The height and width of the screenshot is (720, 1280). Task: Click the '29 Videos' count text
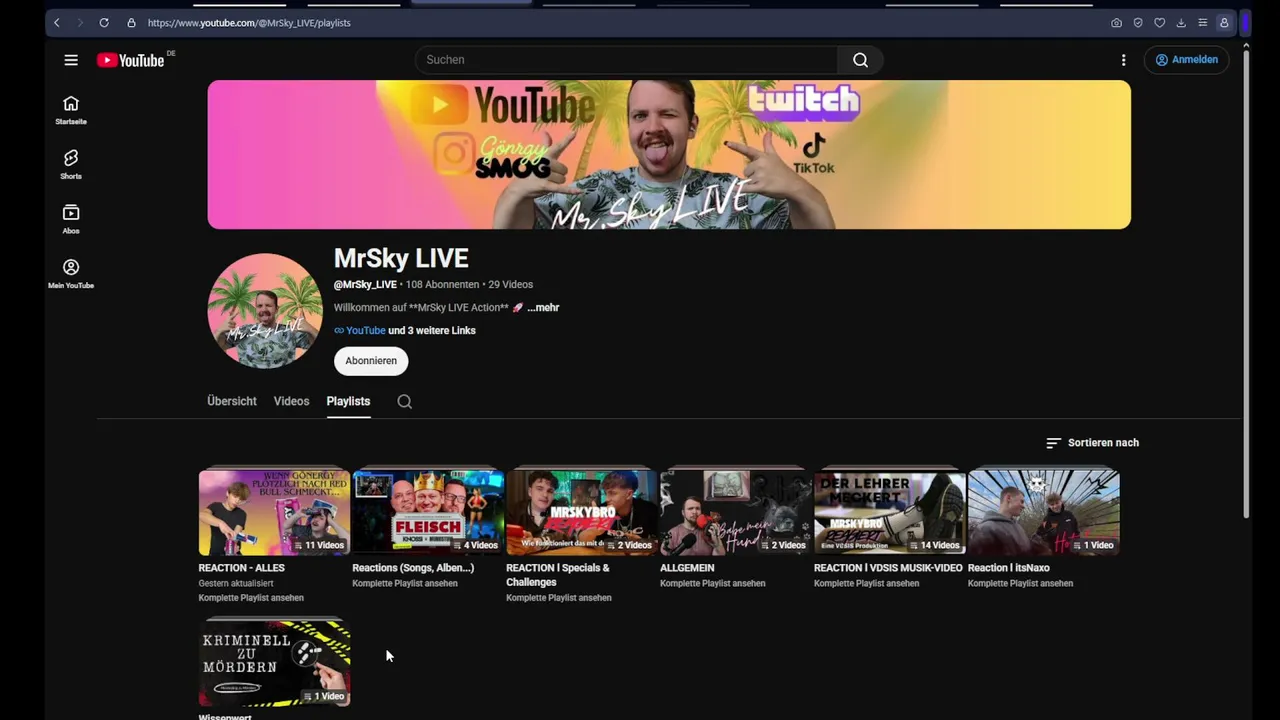[x=511, y=285]
